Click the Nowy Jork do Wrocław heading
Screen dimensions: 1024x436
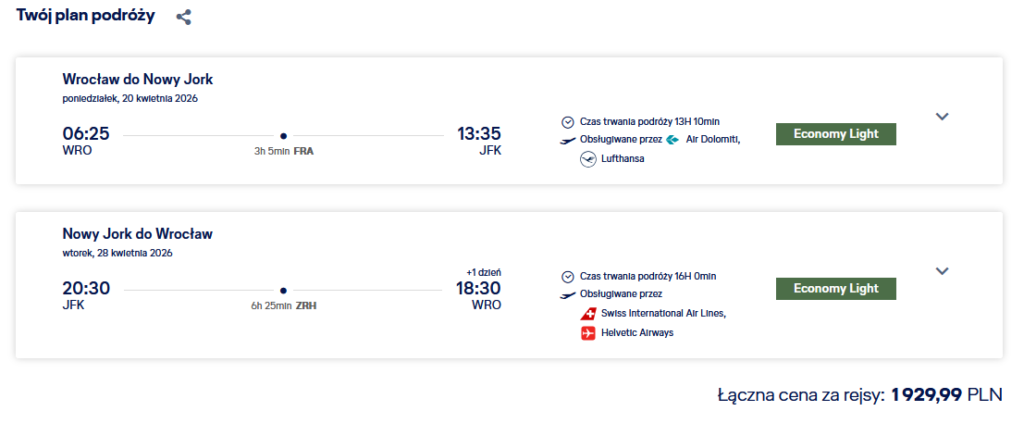137,235
